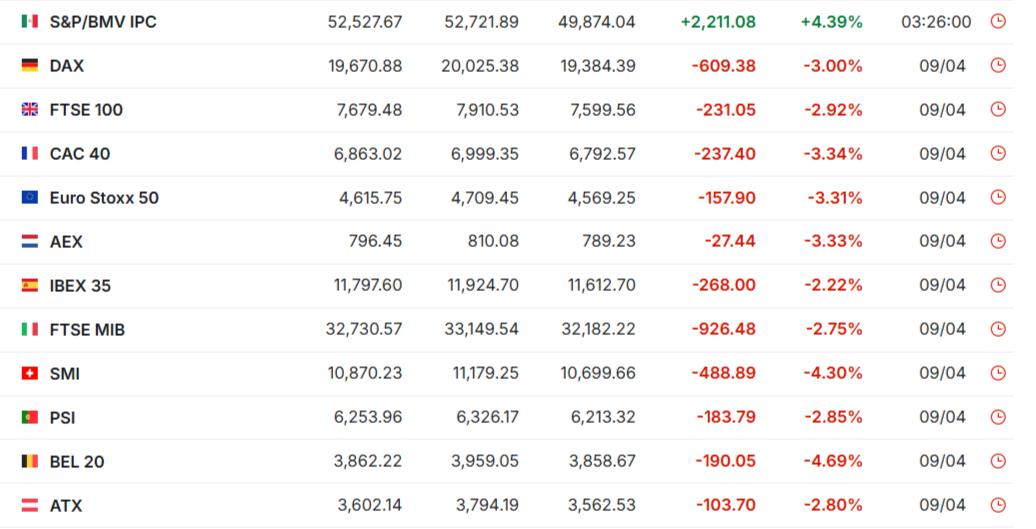This screenshot has height=529, width=1036.
Task: Click the clock icon in S&P/BMV IPC row
Action: 998,21
